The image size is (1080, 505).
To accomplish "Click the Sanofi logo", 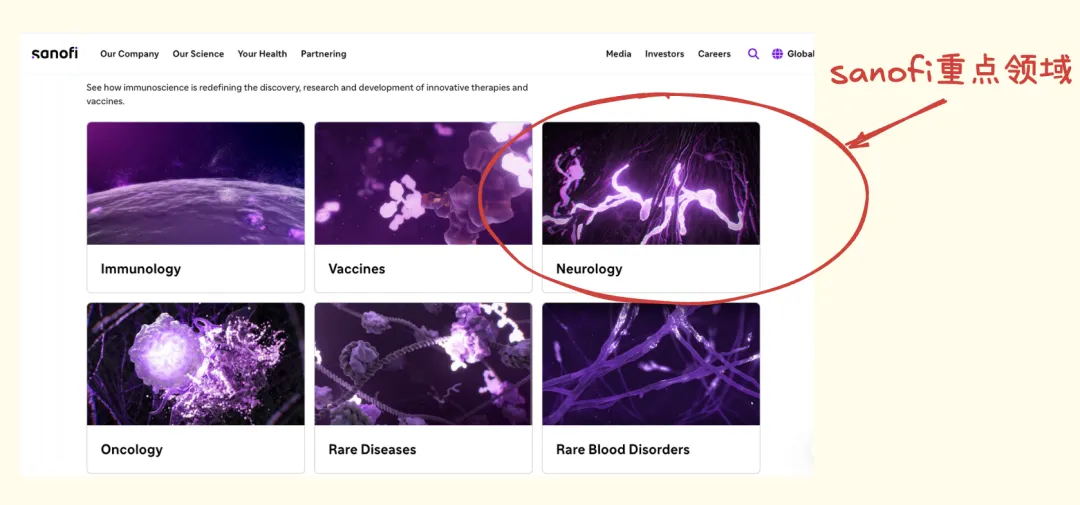I will [54, 54].
